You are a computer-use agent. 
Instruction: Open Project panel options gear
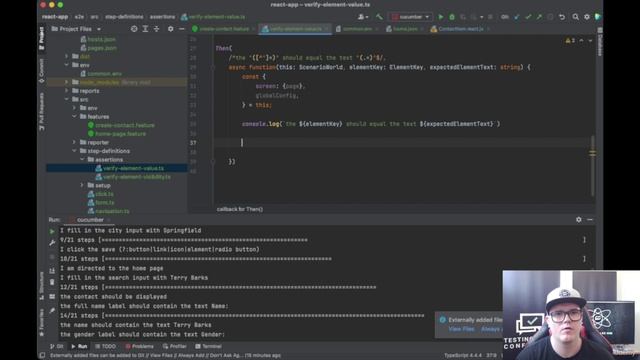coord(171,29)
